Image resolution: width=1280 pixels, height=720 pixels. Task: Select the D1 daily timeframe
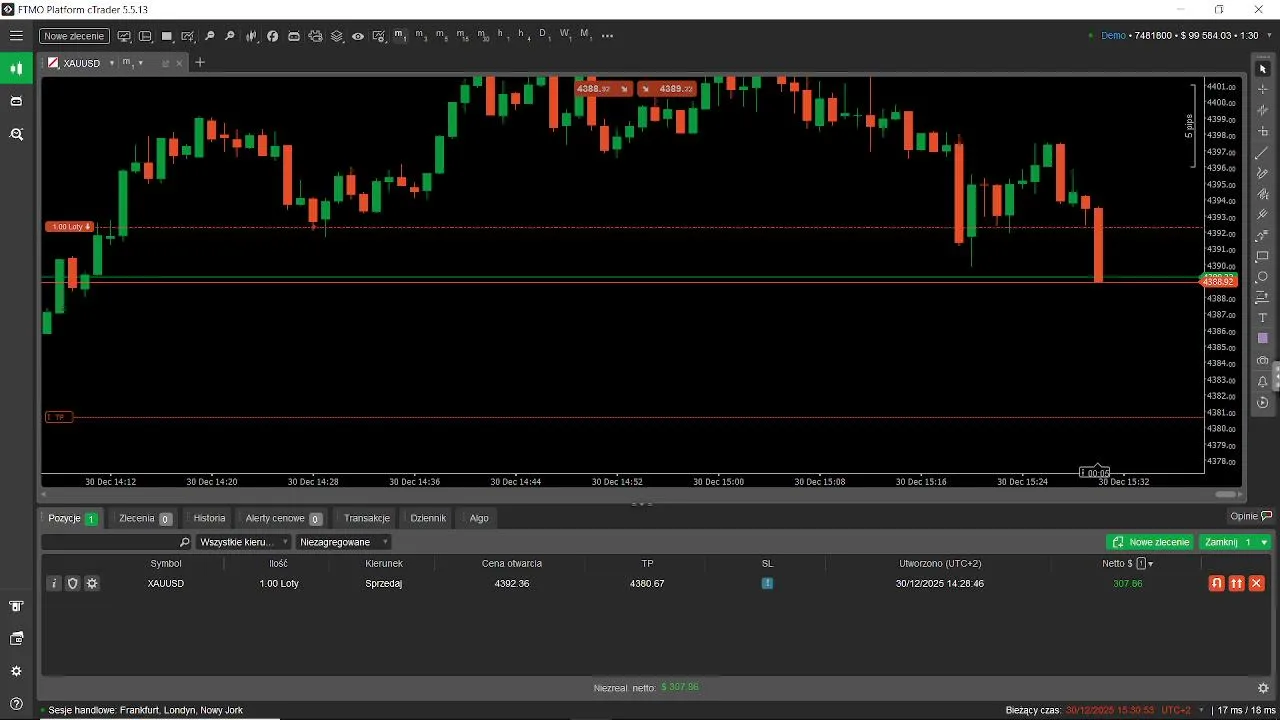[544, 36]
